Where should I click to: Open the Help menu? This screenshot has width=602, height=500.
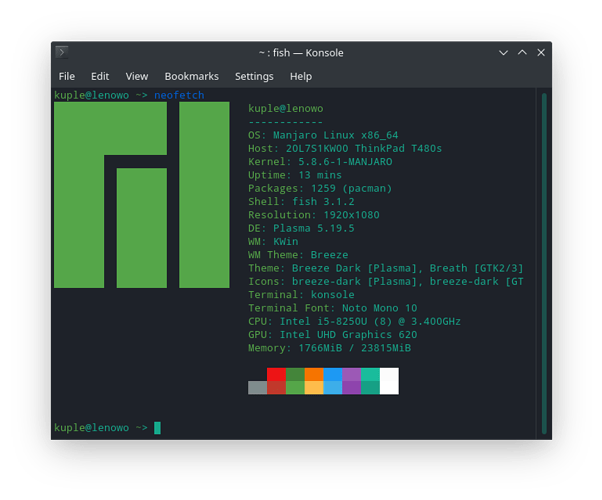click(x=301, y=76)
